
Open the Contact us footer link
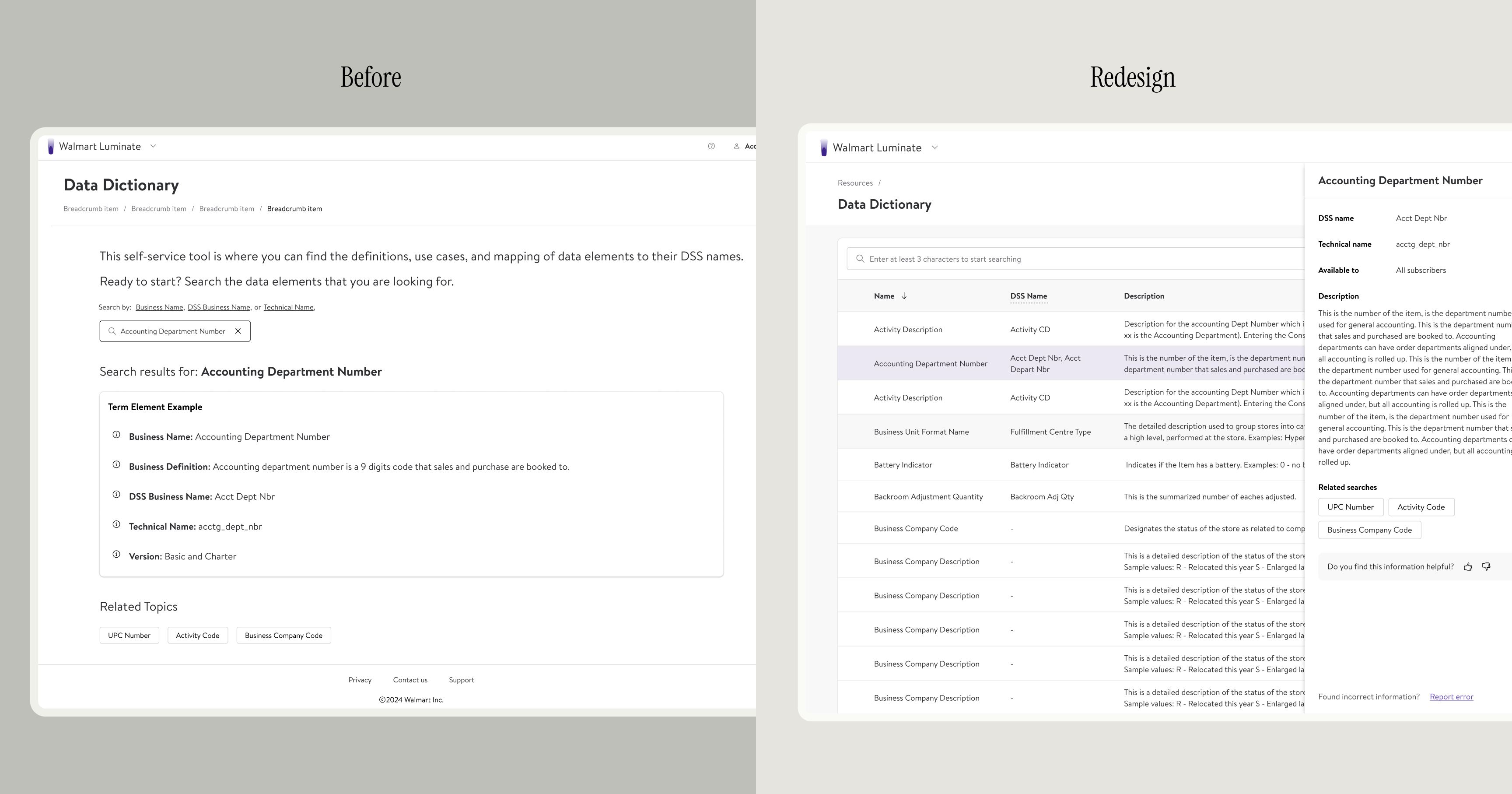[410, 680]
